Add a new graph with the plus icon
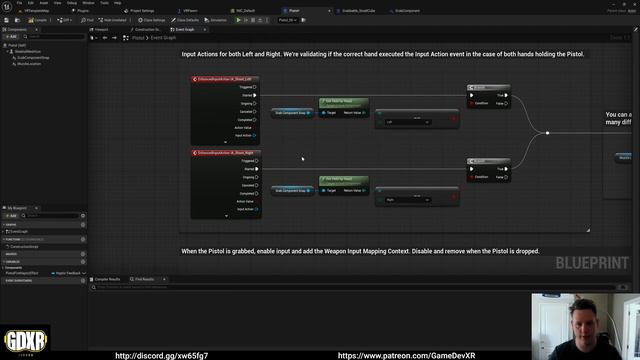Screen dimensions: 640x360 pos(83,224)
